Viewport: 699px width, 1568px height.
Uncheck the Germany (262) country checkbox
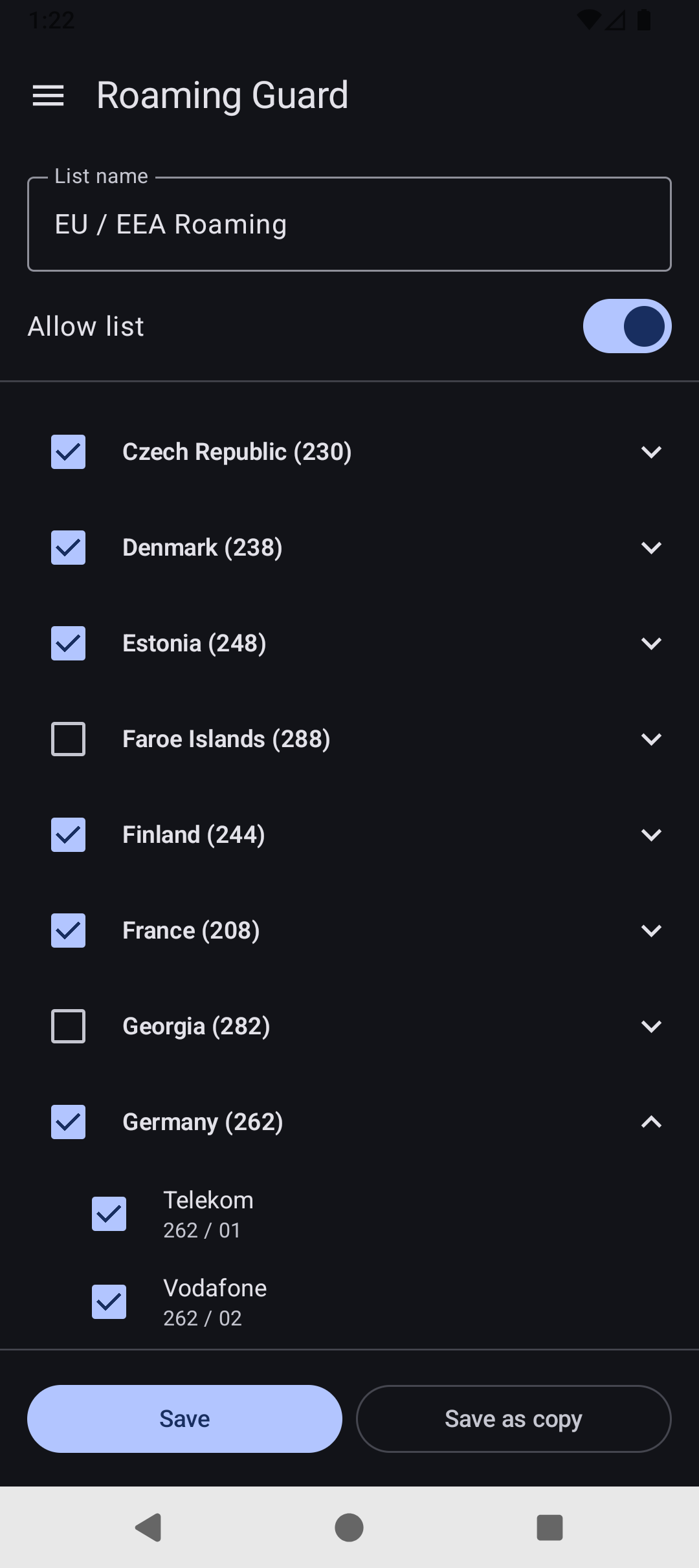point(69,1122)
